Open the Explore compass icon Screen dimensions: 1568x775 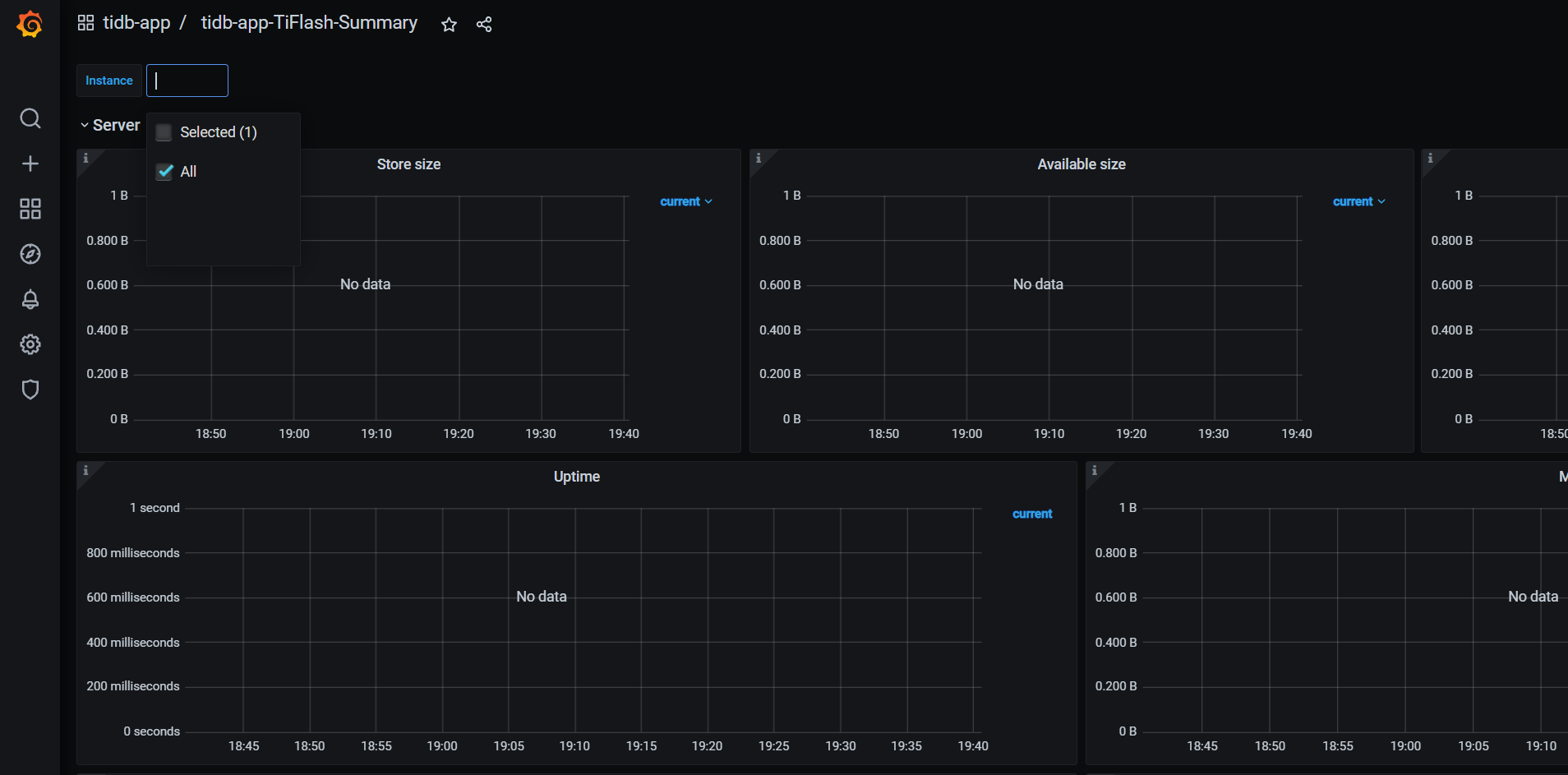(30, 254)
